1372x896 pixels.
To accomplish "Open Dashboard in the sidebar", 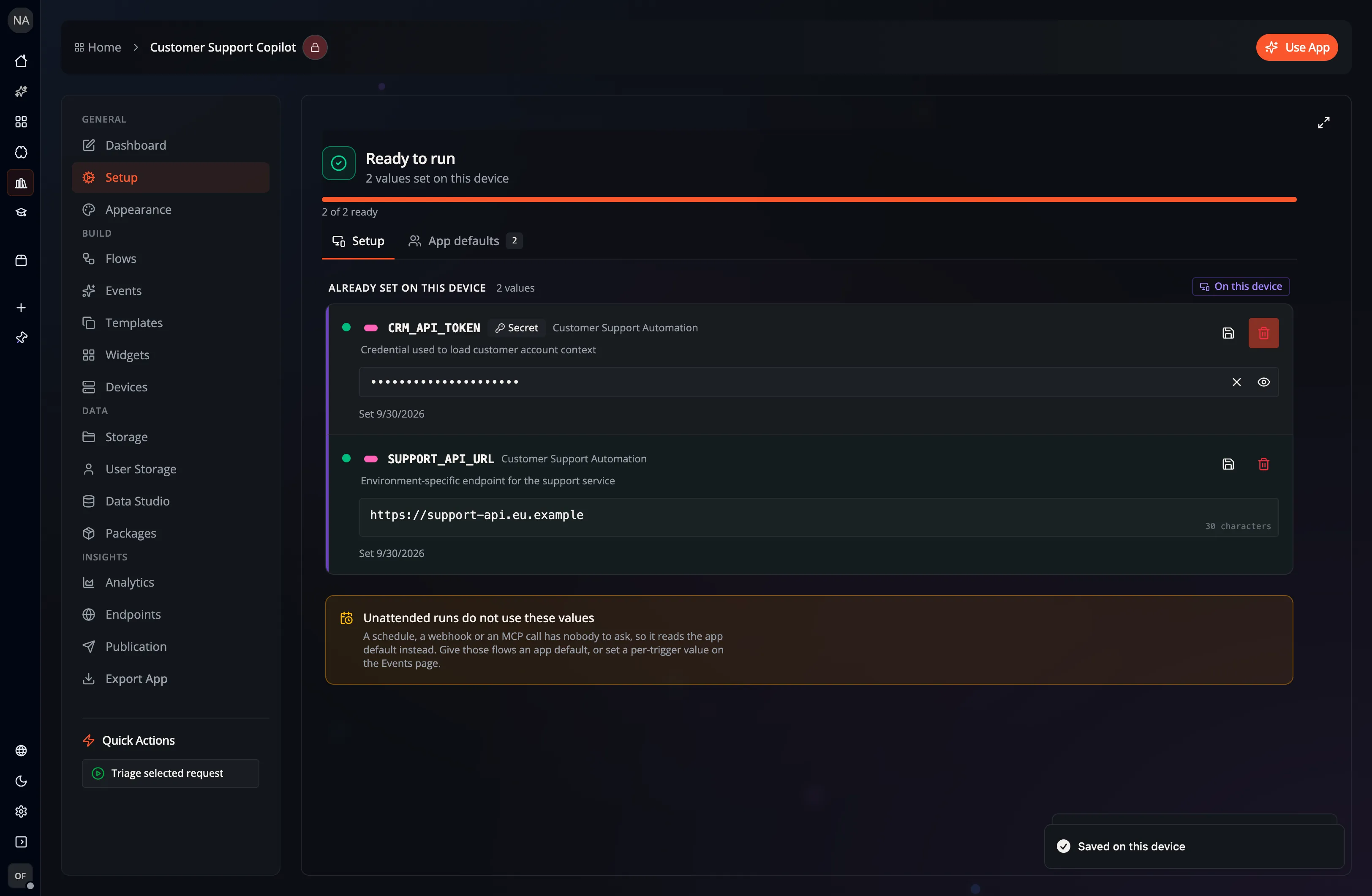I will (170, 145).
